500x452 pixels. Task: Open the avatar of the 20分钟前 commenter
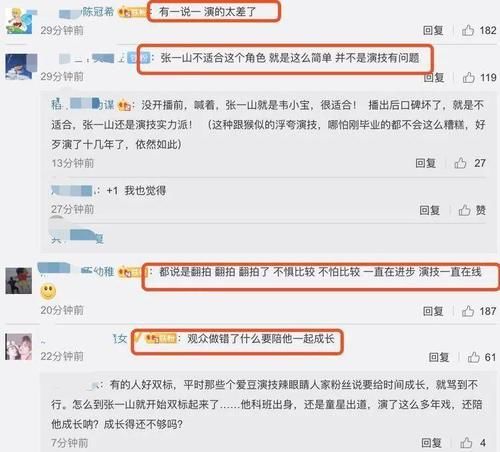[19, 280]
